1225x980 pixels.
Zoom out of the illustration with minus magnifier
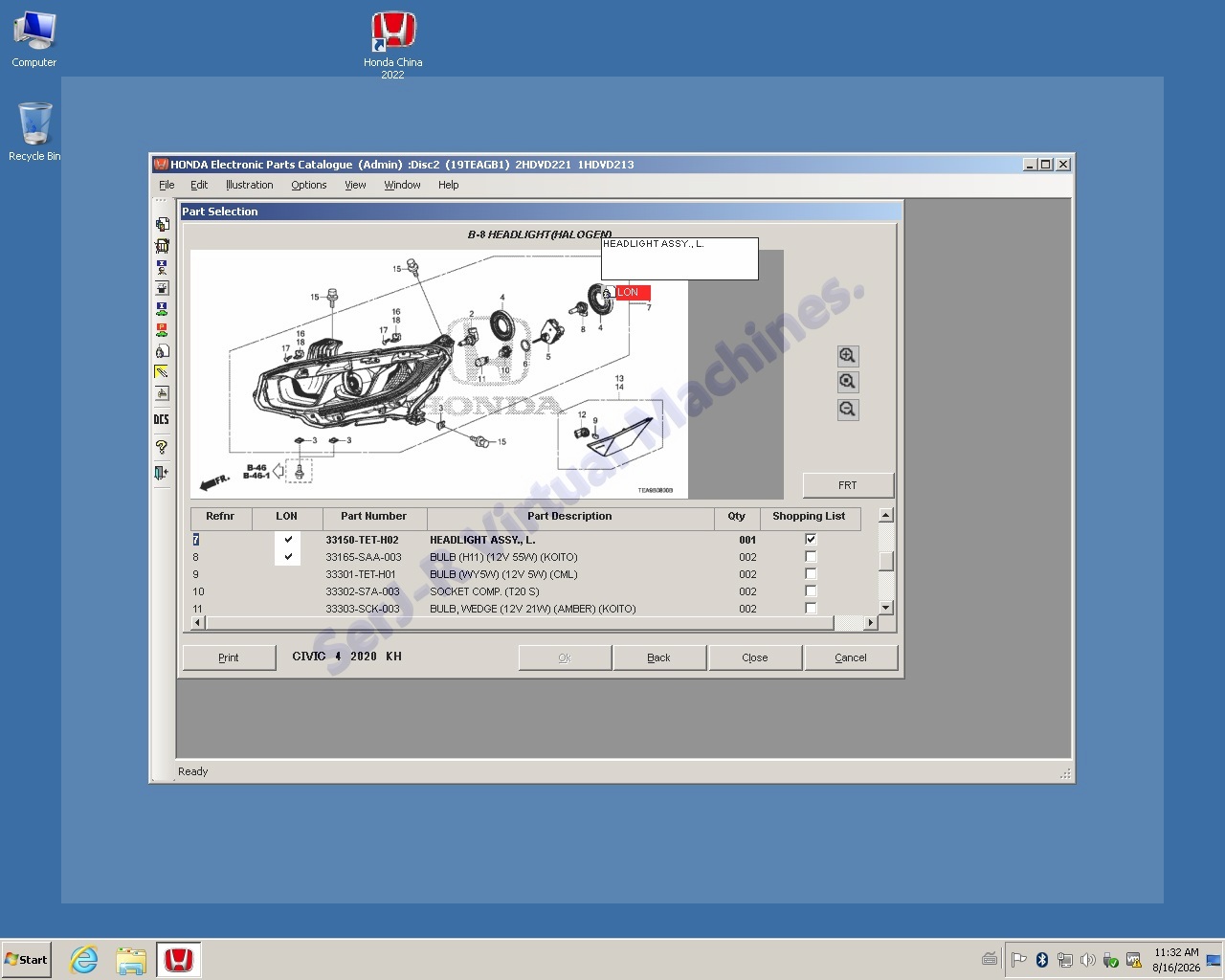(848, 410)
